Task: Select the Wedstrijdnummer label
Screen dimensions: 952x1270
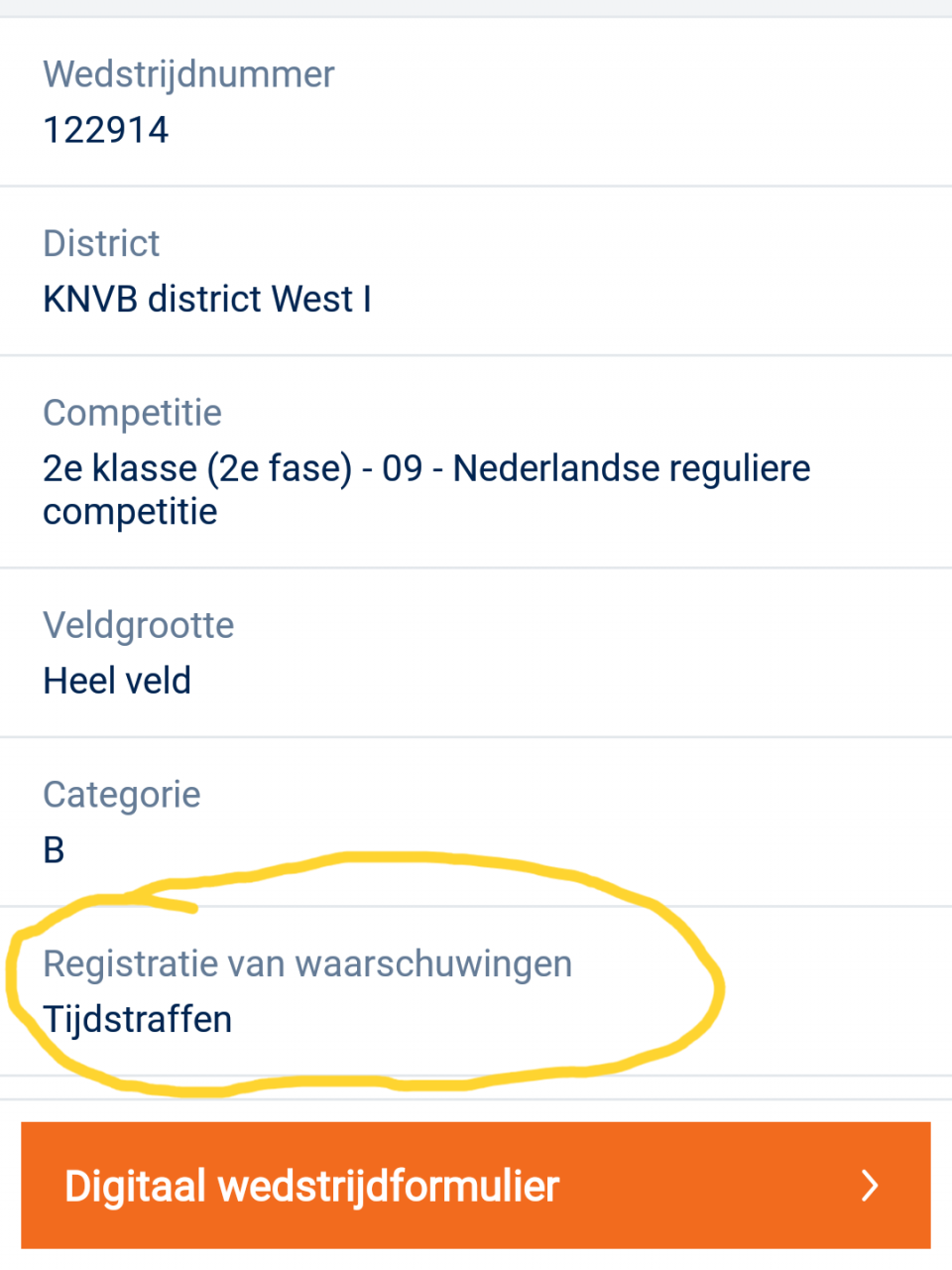Action: point(188,74)
